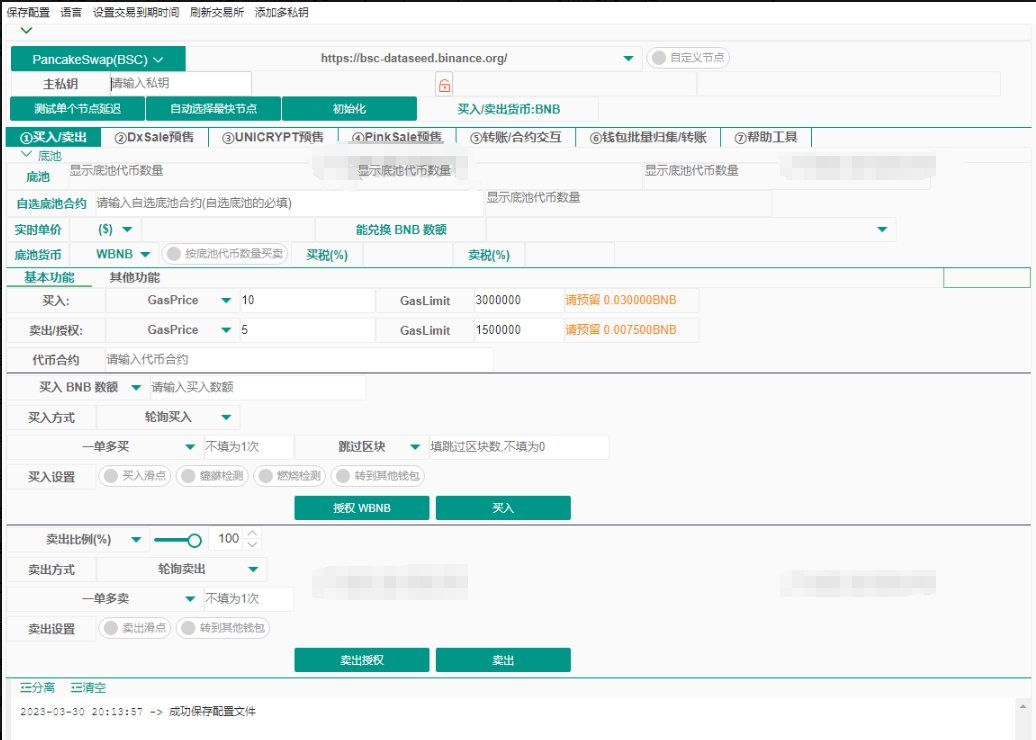Click the 自选底池合约 input field

[289, 203]
